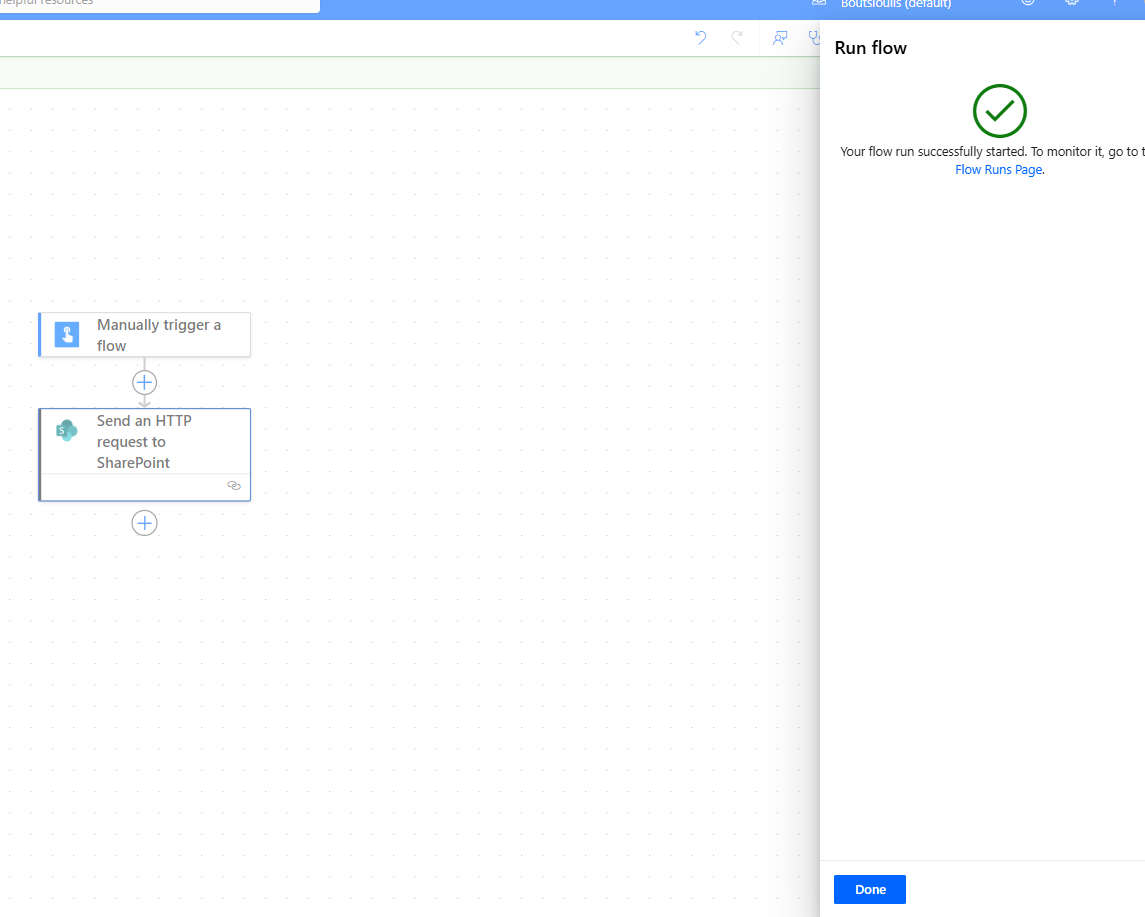The height and width of the screenshot is (917, 1145).
Task: Select the Send an HTTP request to SharePoint card
Action: pyautogui.click(x=144, y=442)
